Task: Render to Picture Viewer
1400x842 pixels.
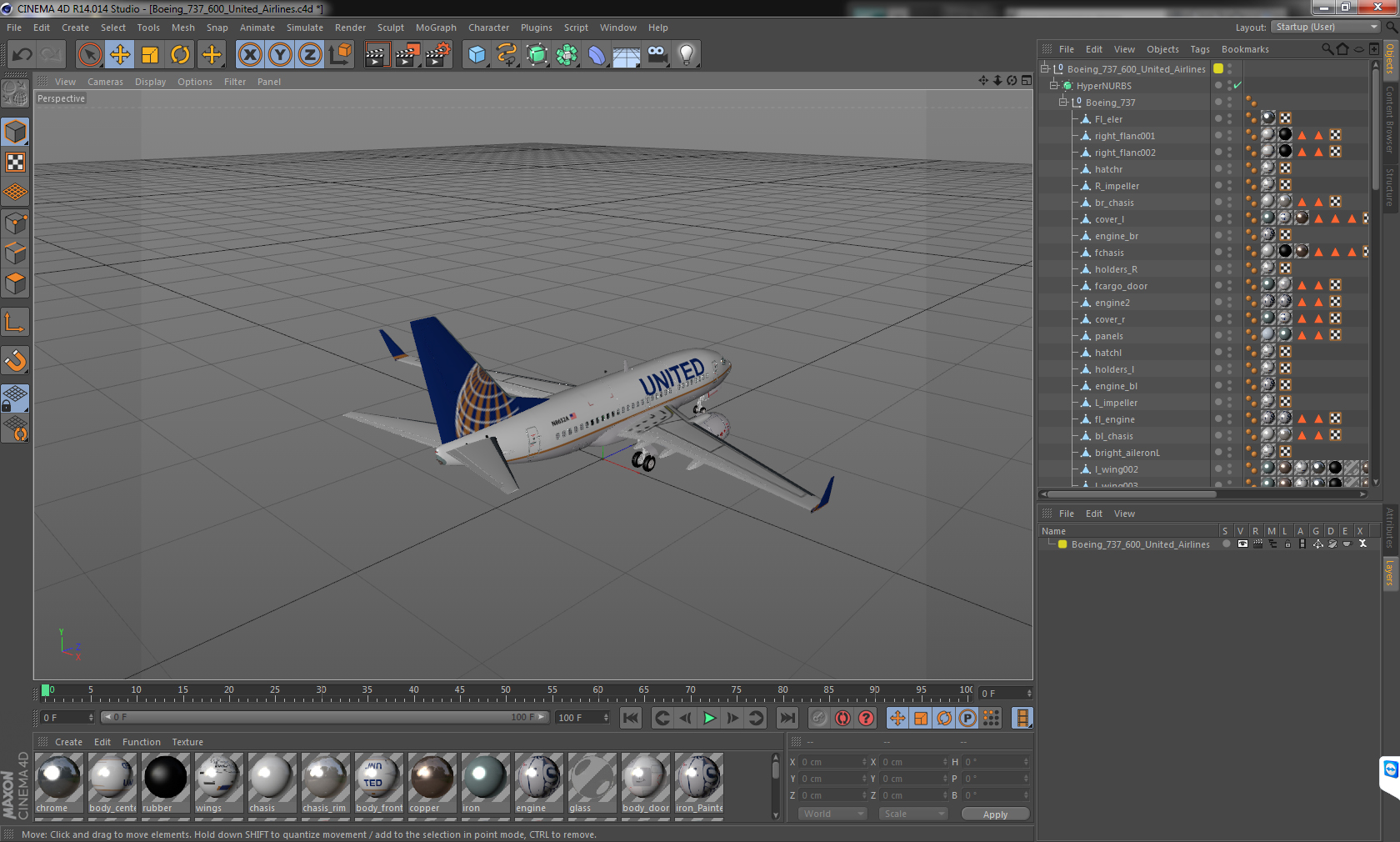Action: tap(407, 55)
